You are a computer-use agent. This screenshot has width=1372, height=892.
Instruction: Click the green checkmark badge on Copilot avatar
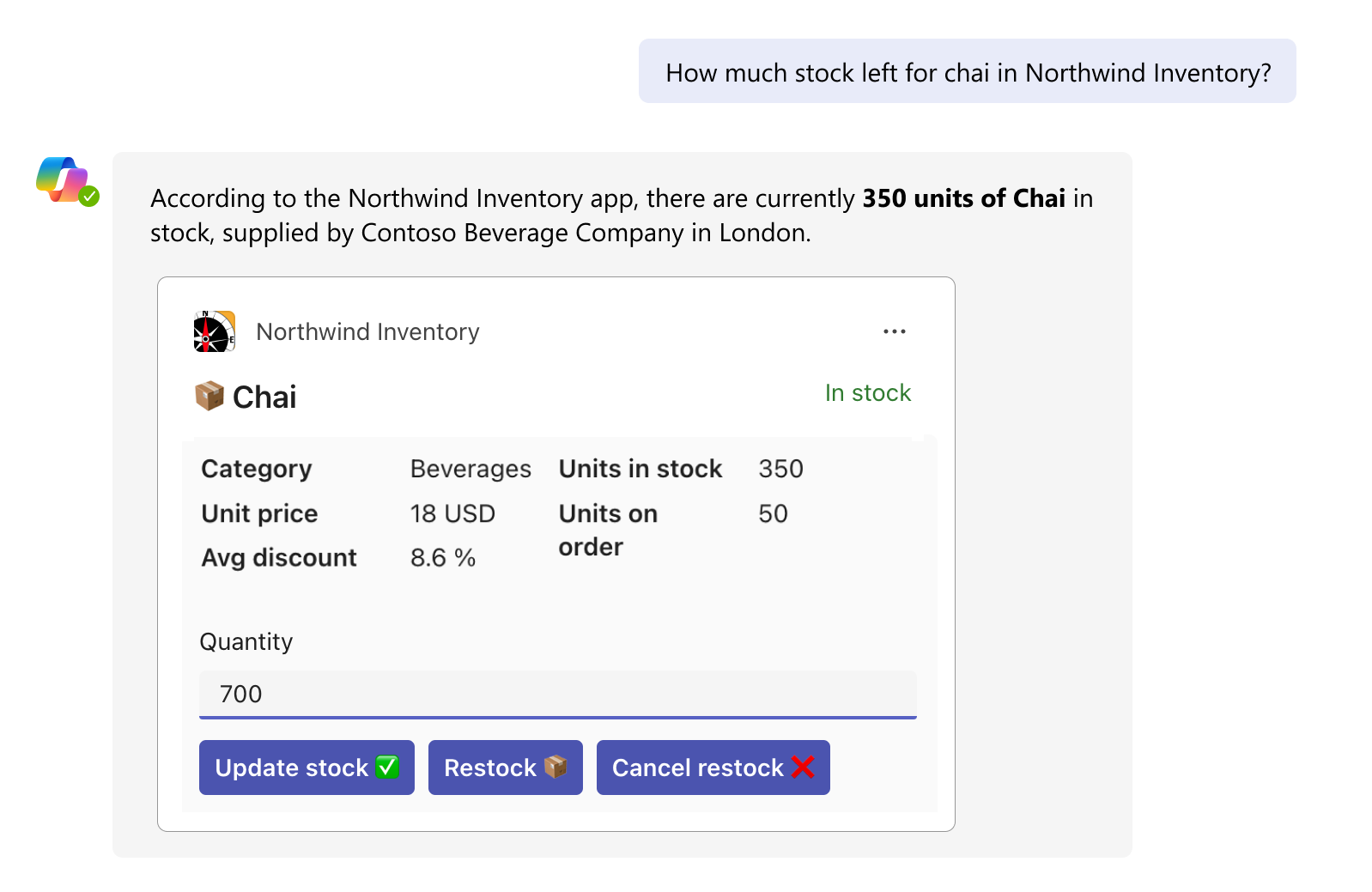click(x=88, y=197)
